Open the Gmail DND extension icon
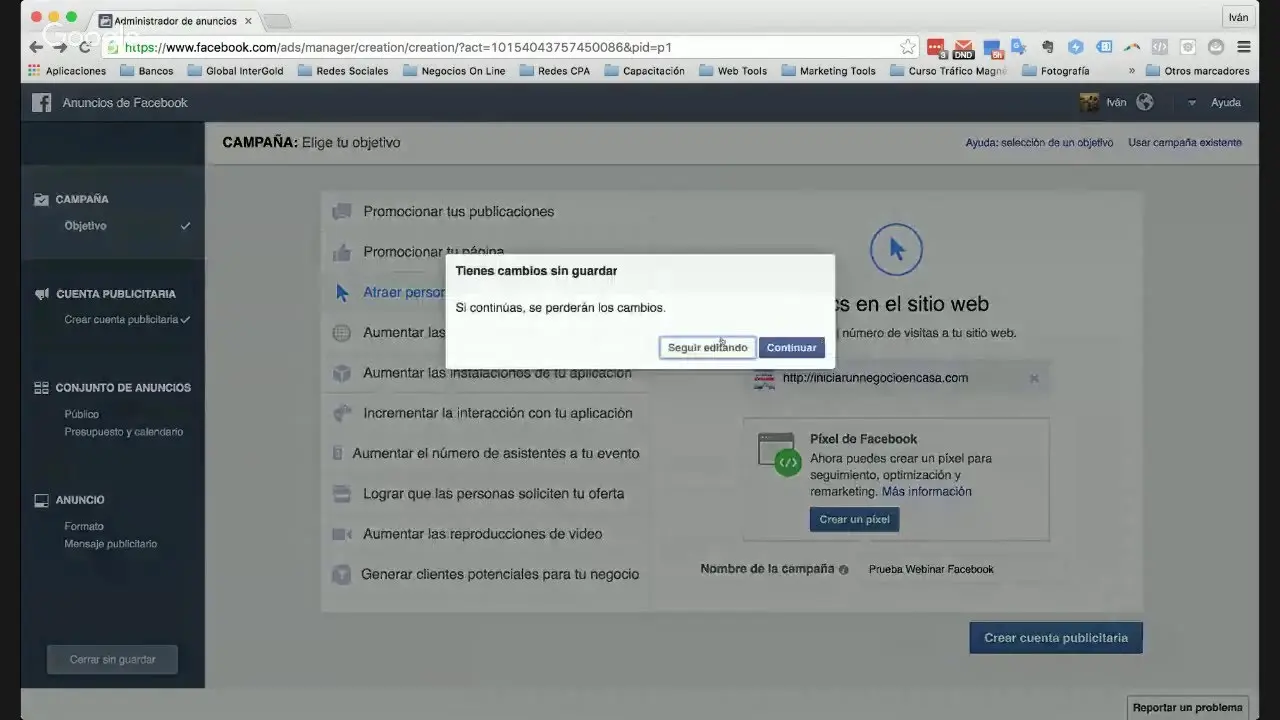This screenshot has width=1280, height=720. 963,48
